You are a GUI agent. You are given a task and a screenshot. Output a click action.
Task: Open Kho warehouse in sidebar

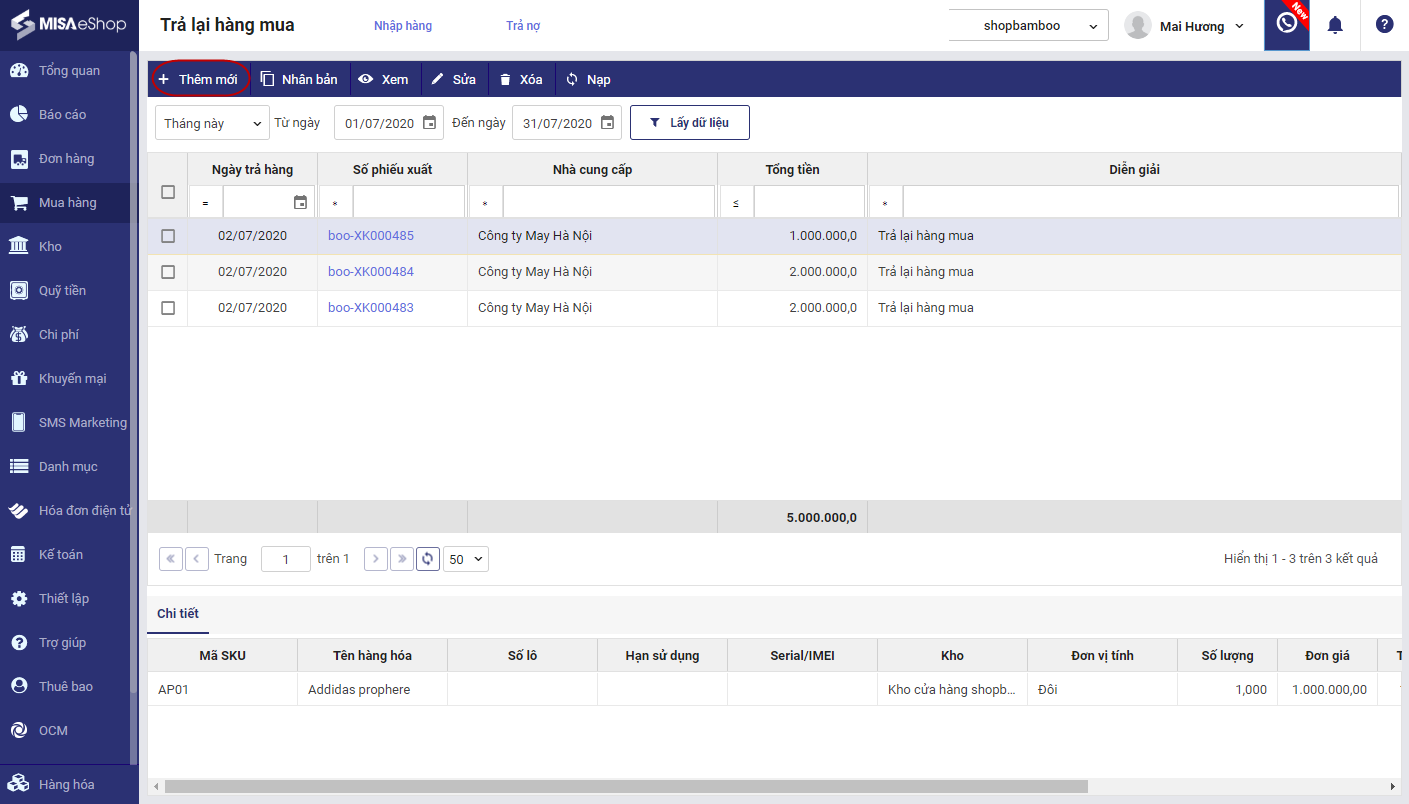tap(50, 246)
